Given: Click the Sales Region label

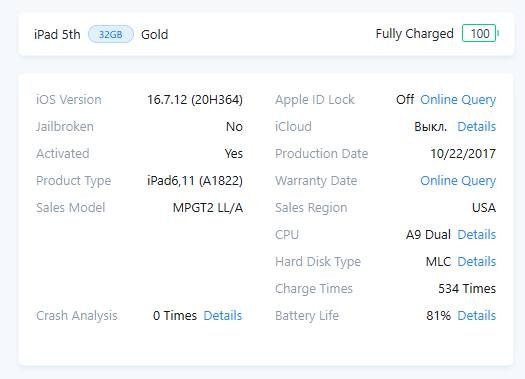Looking at the screenshot, I should pyautogui.click(x=311, y=208).
